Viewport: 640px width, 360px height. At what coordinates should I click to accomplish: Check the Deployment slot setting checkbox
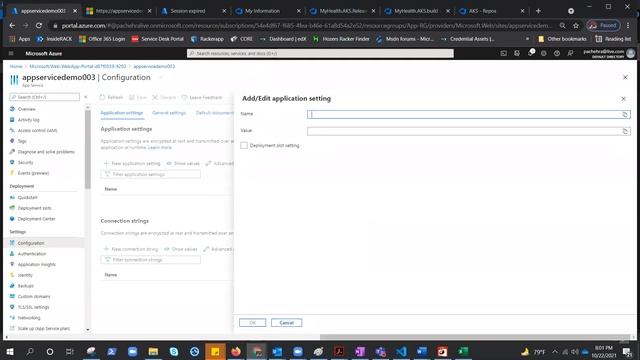pyautogui.click(x=244, y=145)
